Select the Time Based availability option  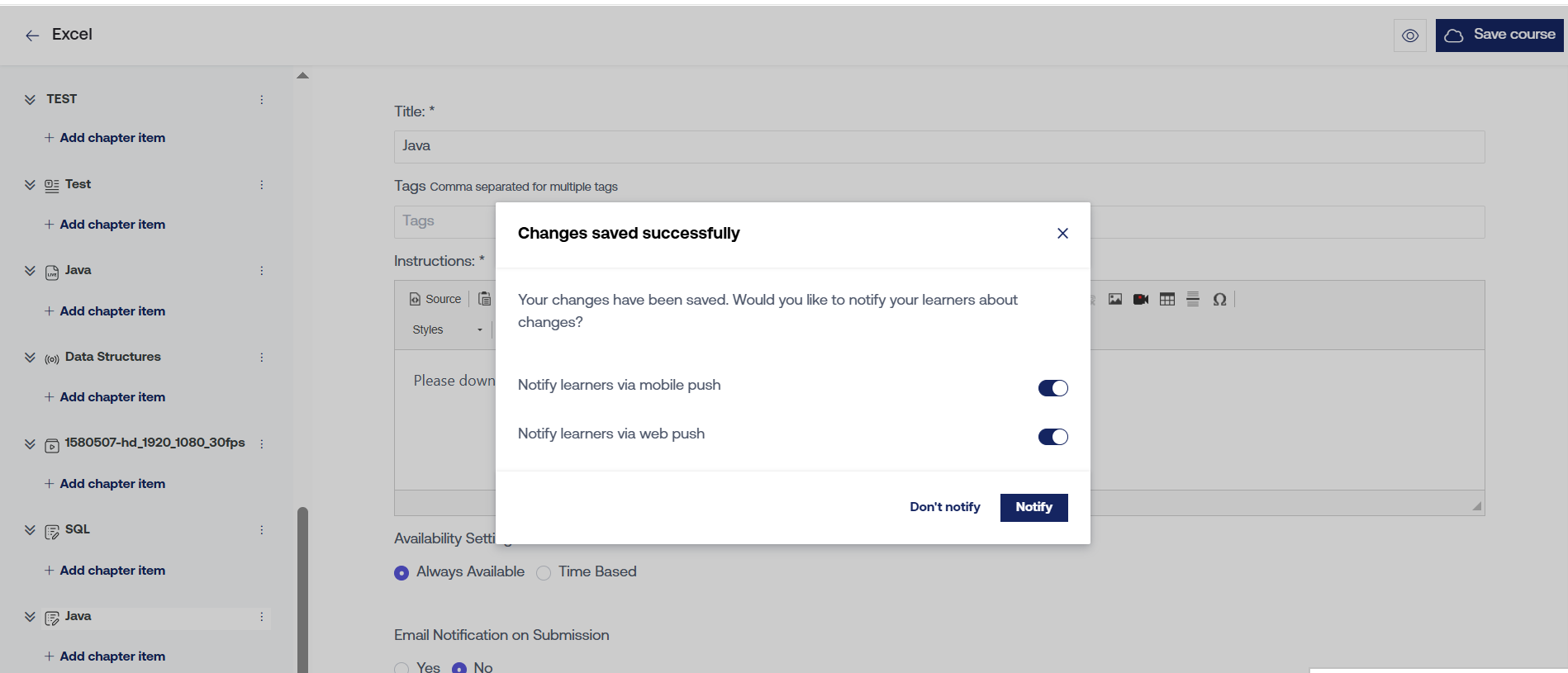pyautogui.click(x=544, y=573)
